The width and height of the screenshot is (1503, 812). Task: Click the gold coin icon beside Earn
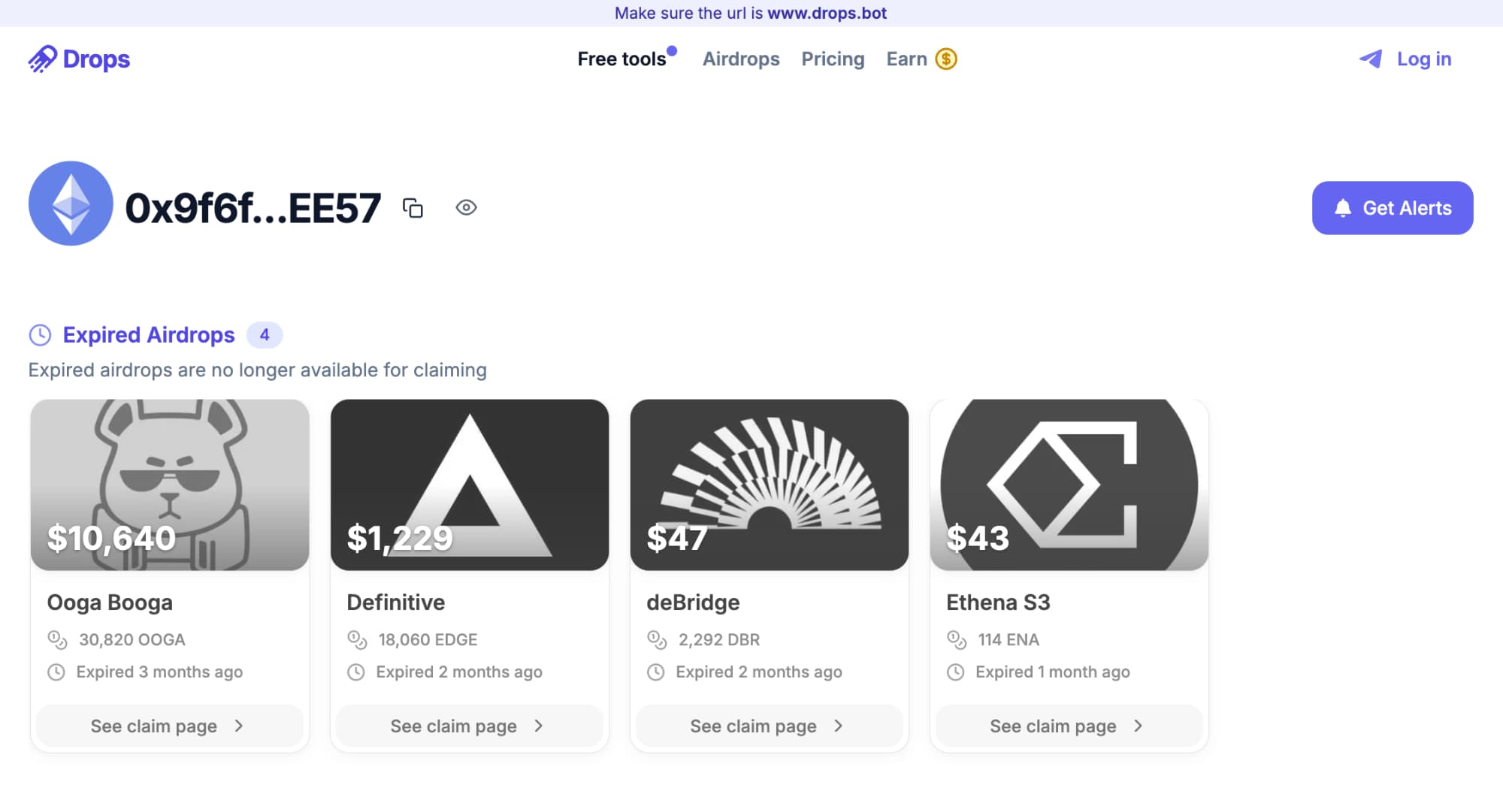[945, 59]
